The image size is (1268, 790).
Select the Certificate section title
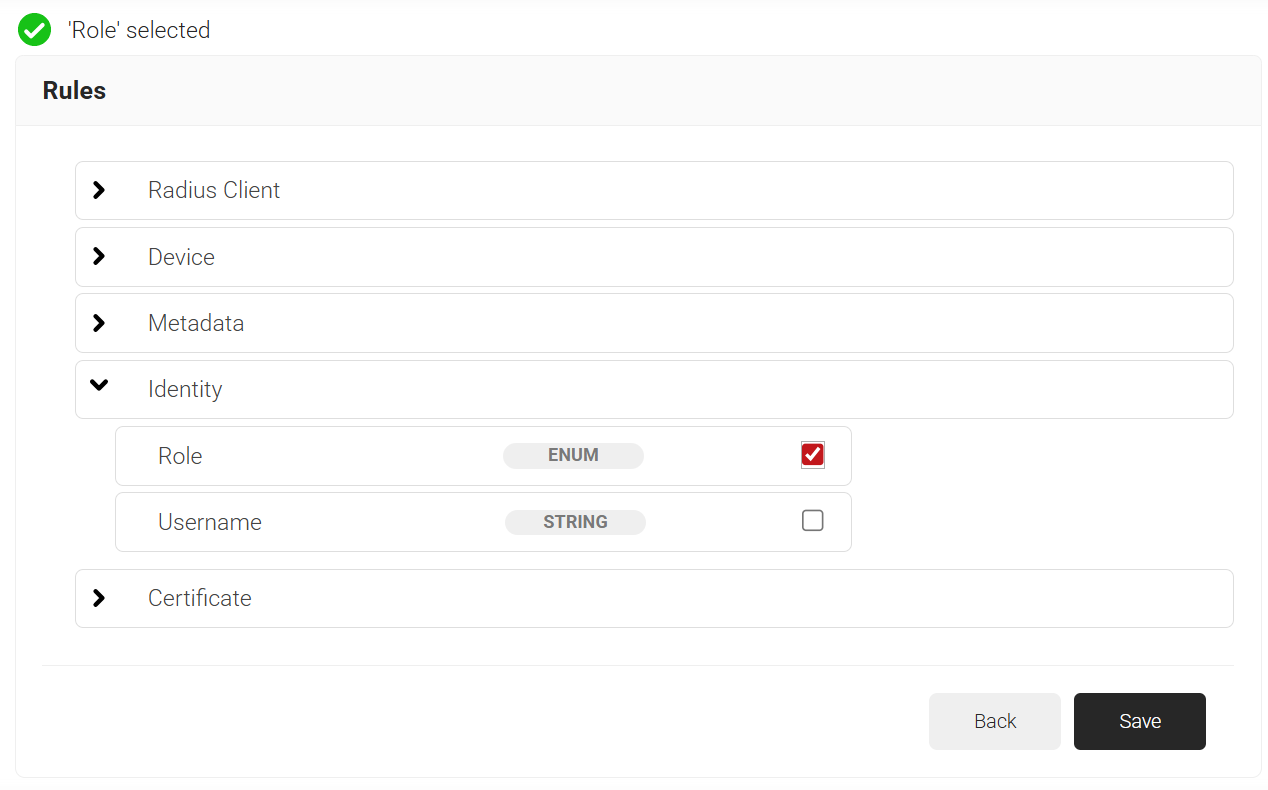pos(200,598)
